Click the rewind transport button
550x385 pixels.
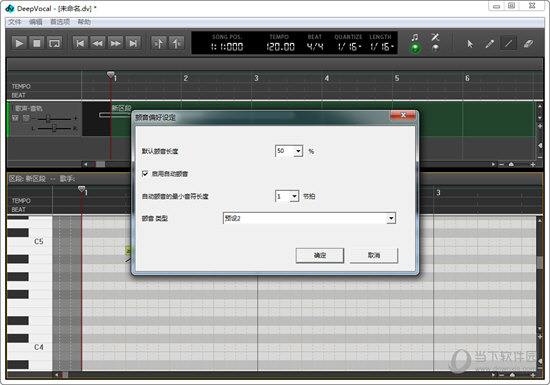point(98,43)
